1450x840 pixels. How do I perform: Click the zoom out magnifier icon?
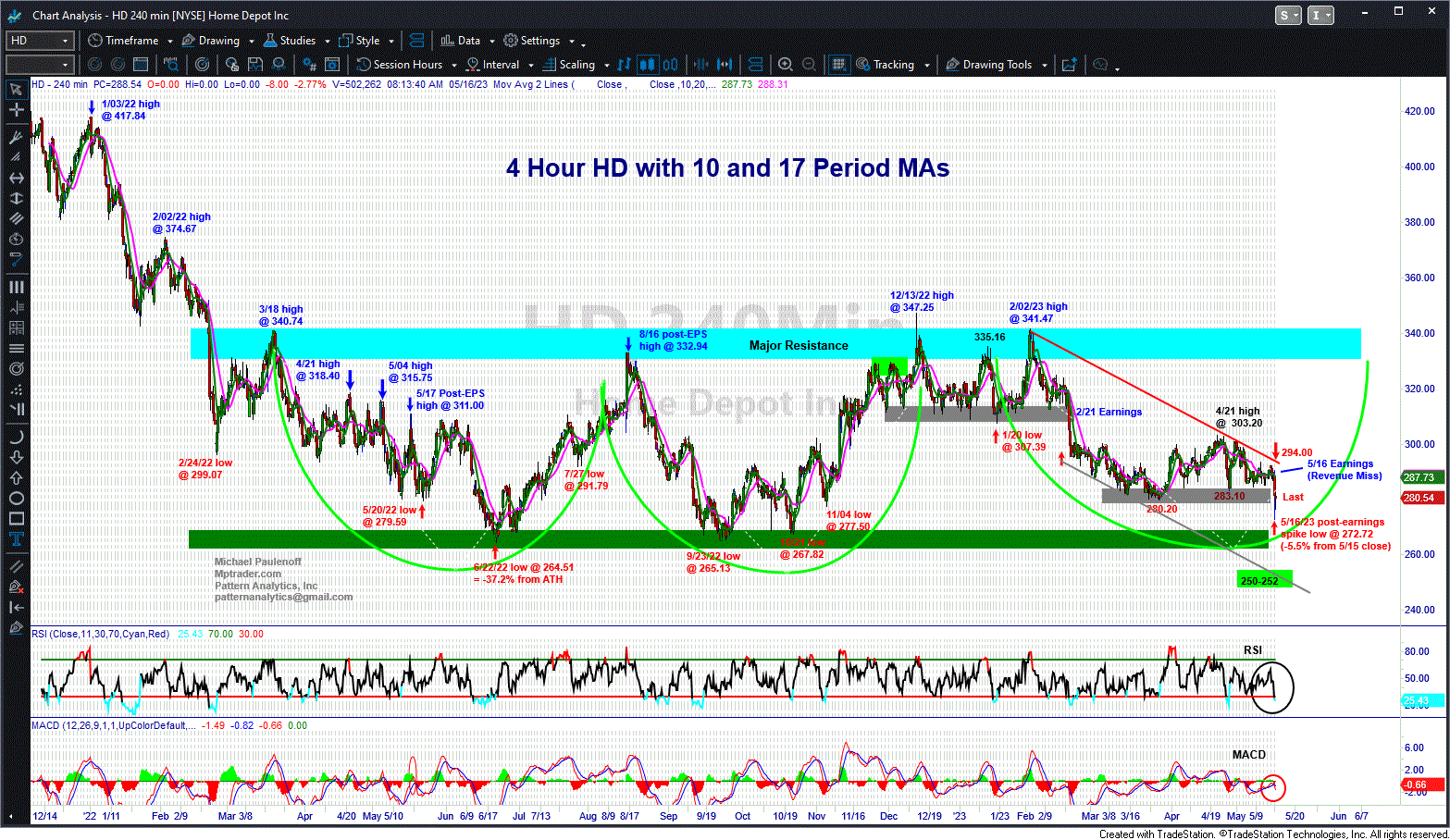[809, 65]
